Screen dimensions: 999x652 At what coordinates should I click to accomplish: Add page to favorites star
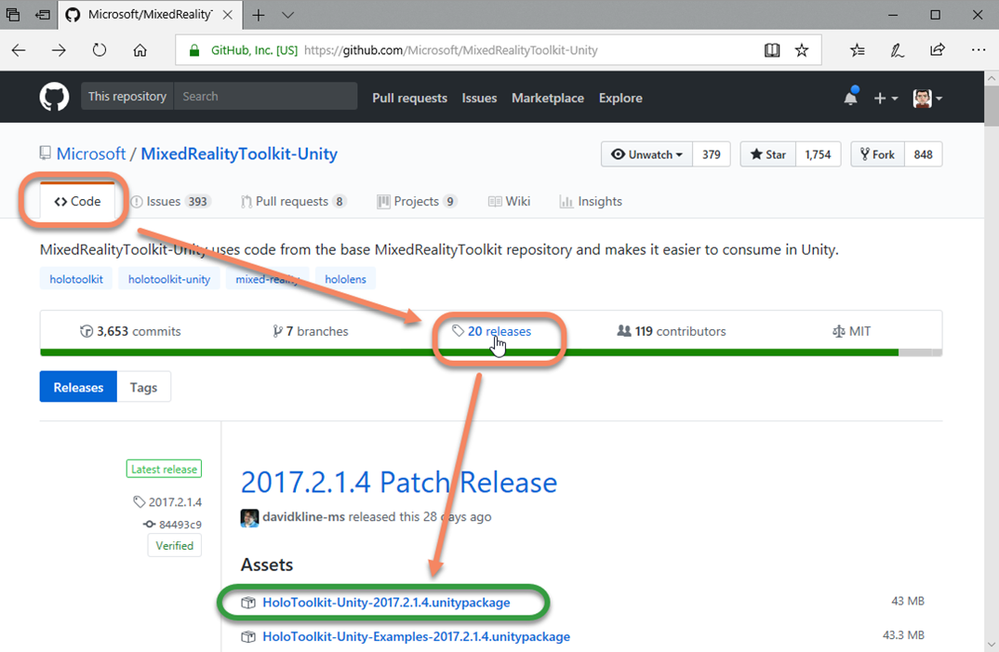tap(801, 50)
